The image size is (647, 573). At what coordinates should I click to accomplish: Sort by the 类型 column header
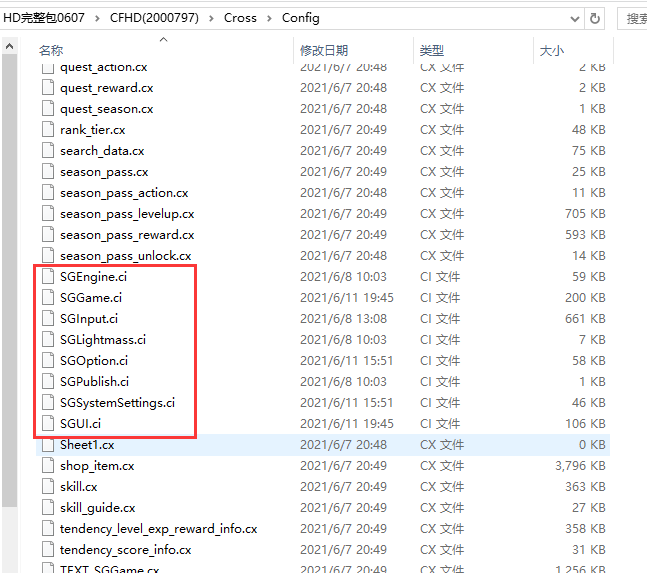click(432, 50)
